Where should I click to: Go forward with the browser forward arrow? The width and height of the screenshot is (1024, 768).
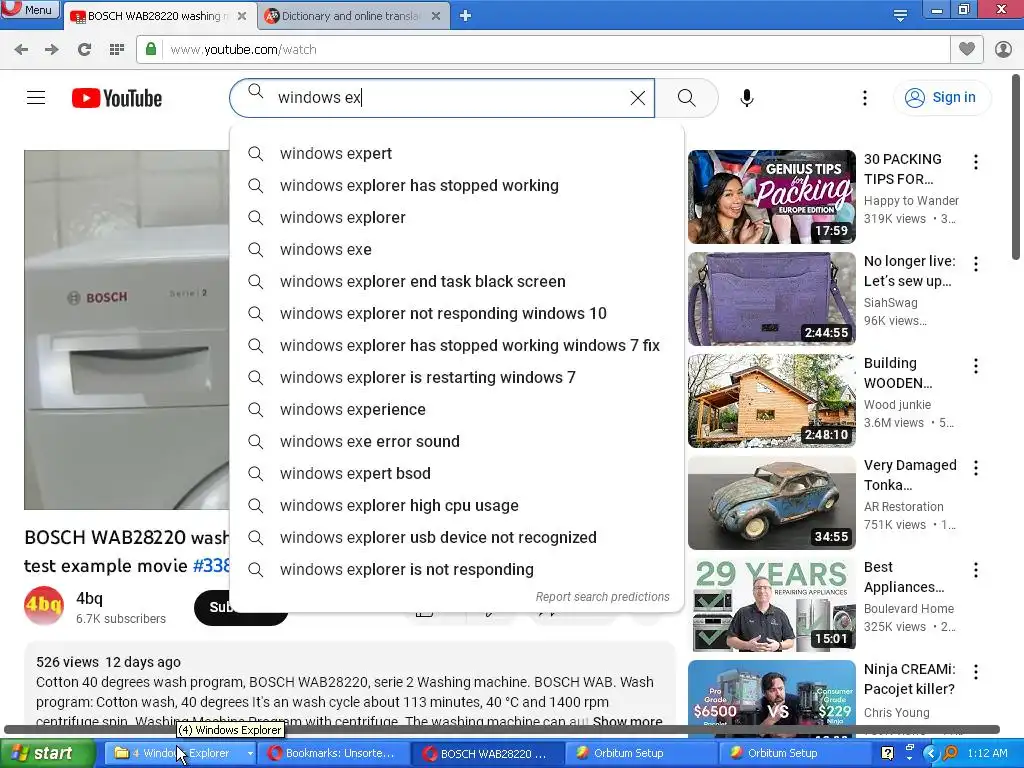pos(52,50)
